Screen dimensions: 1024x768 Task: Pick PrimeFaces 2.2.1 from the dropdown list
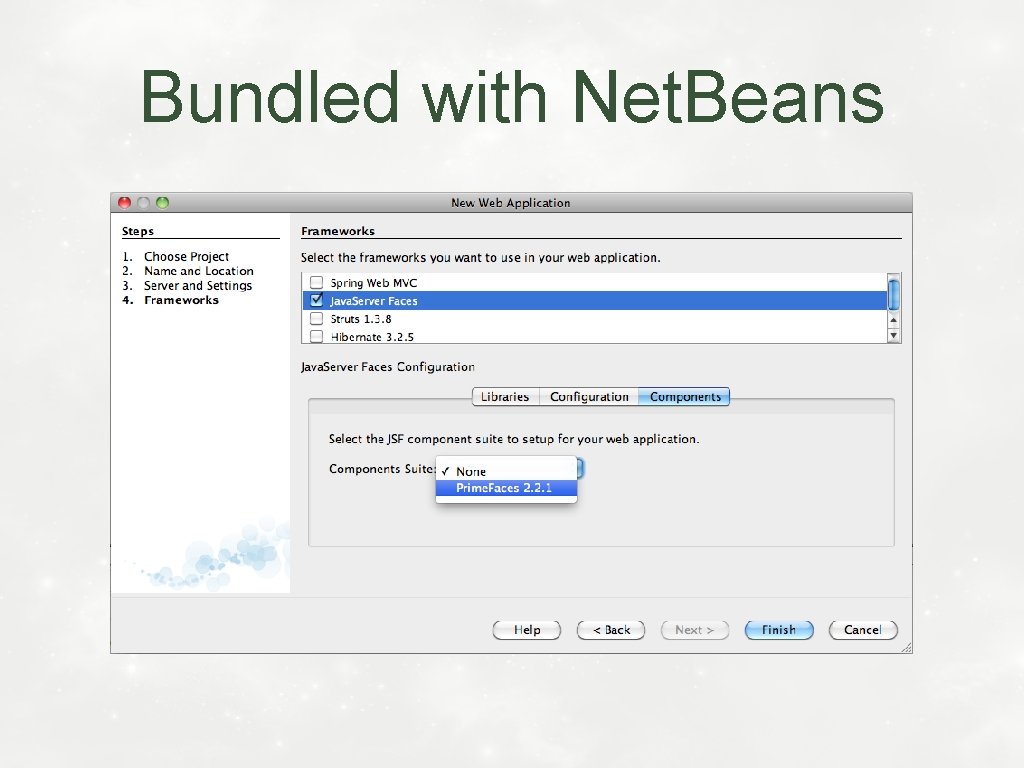click(x=506, y=488)
